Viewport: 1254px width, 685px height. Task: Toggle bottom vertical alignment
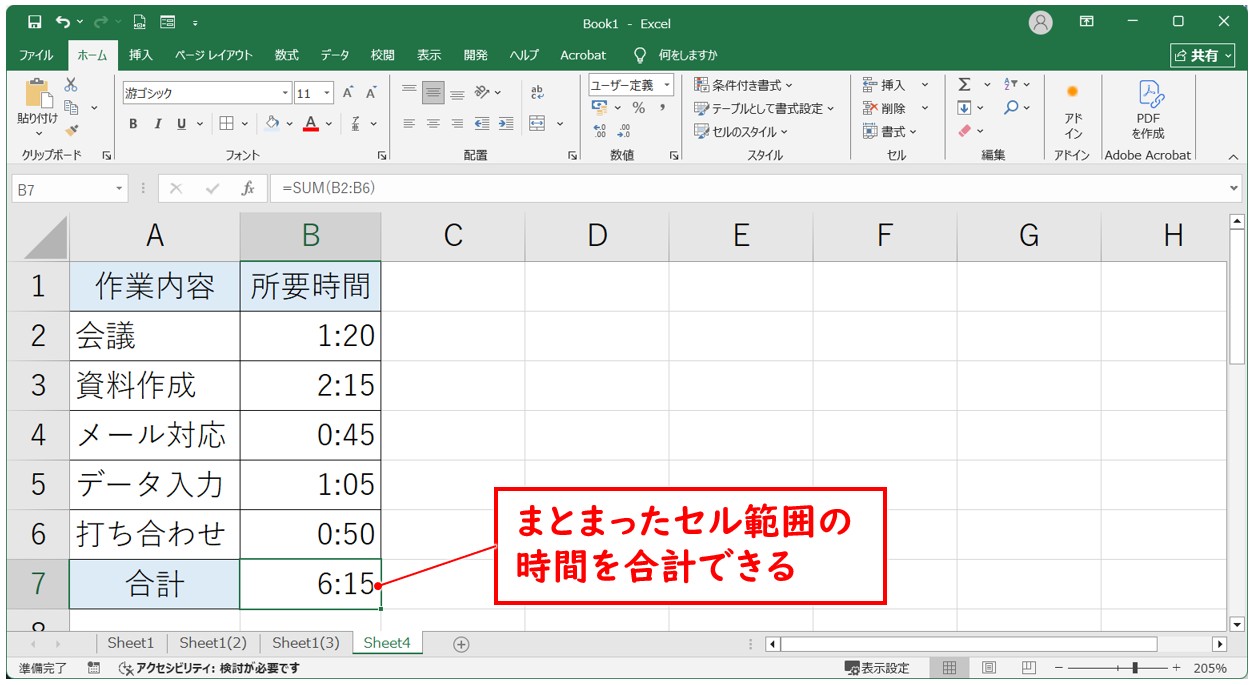pyautogui.click(x=457, y=93)
